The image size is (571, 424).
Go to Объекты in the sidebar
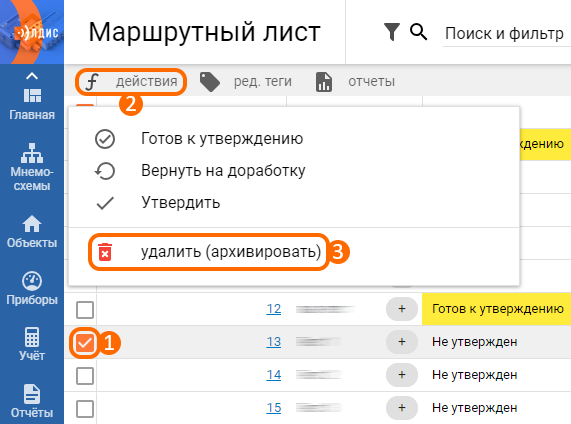(x=32, y=232)
